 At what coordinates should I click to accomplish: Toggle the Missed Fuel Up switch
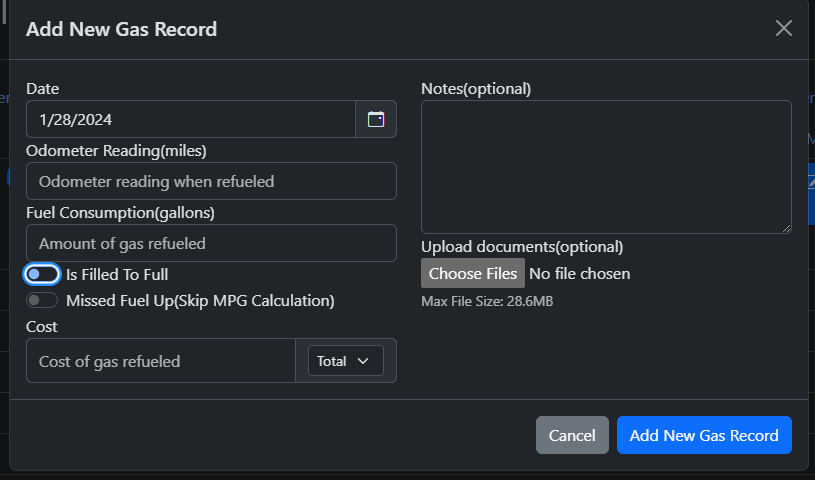tap(42, 300)
